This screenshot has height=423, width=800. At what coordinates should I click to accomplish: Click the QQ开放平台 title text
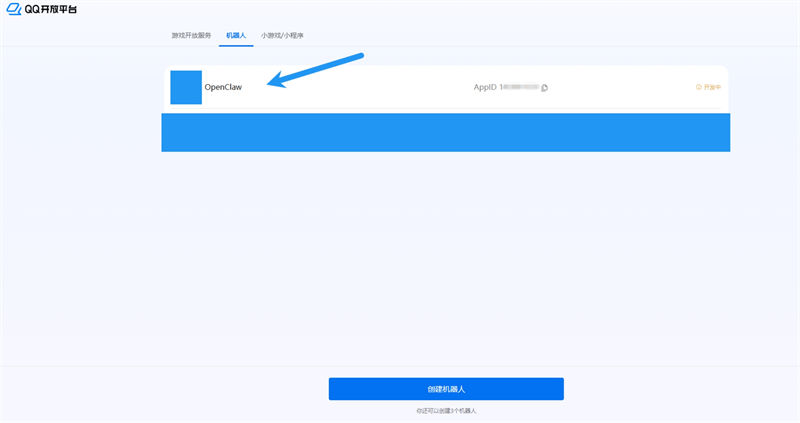click(x=50, y=9)
